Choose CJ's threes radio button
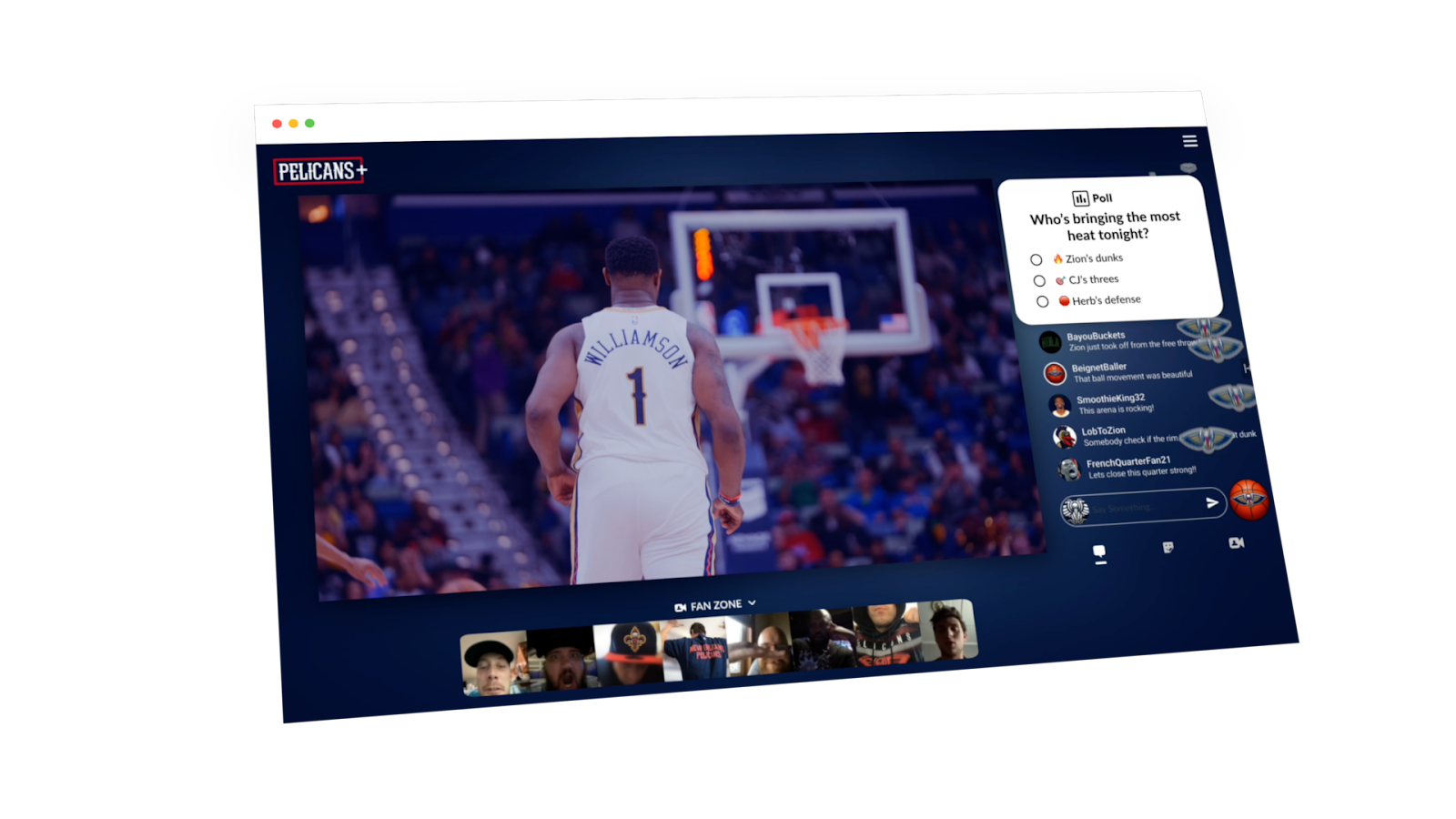This screenshot has height=819, width=1456. click(1039, 281)
